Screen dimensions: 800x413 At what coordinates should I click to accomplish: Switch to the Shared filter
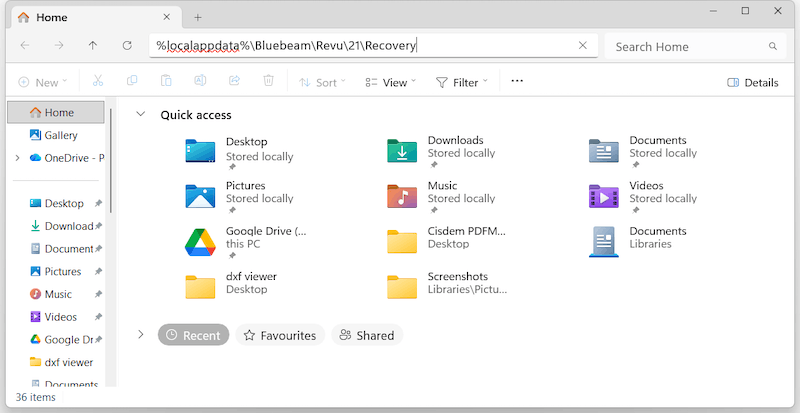pyautogui.click(x=367, y=335)
